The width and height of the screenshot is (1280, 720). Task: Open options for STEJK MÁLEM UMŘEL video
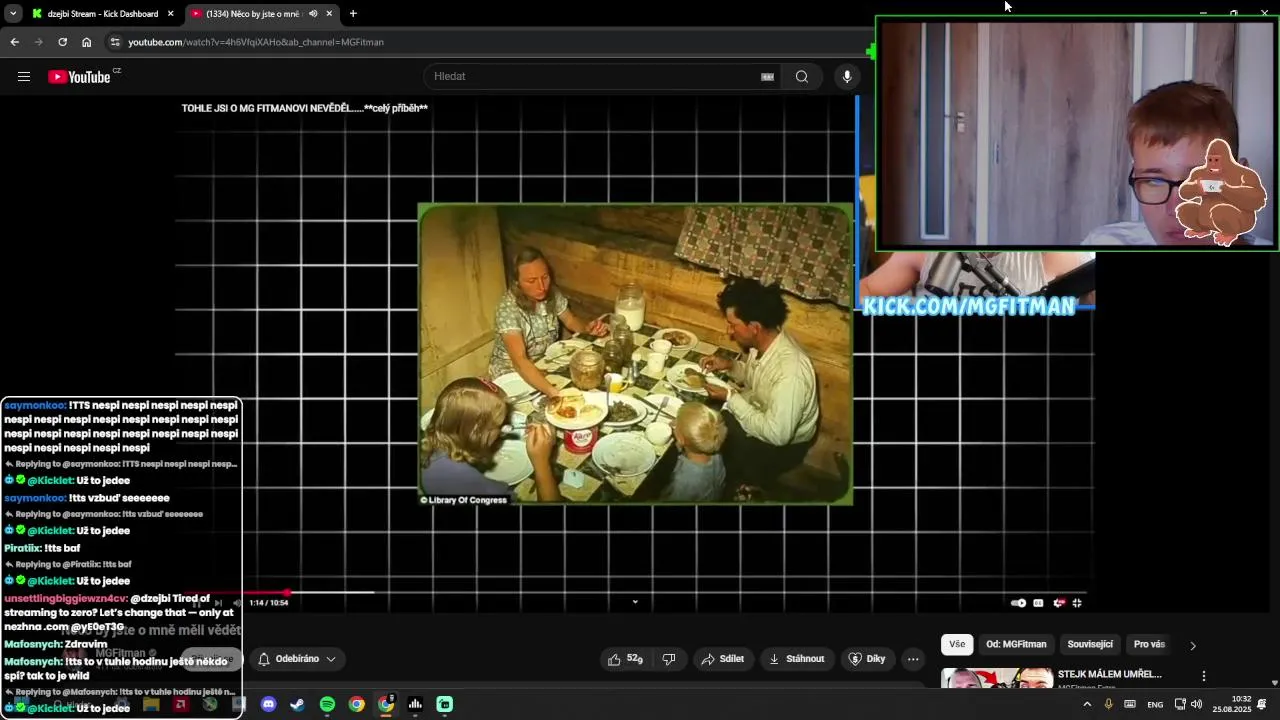click(1204, 676)
